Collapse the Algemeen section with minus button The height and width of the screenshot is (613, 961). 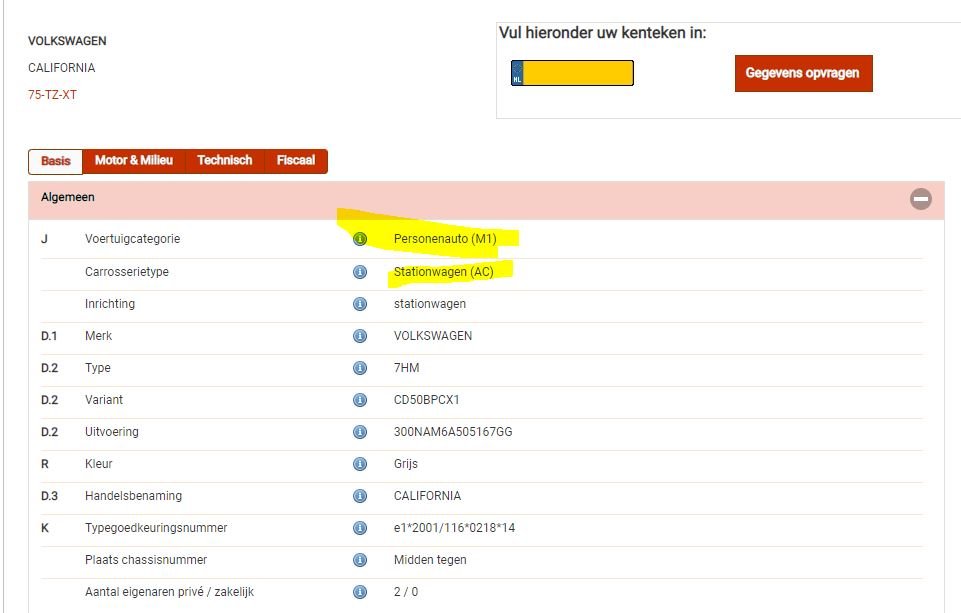[x=920, y=199]
